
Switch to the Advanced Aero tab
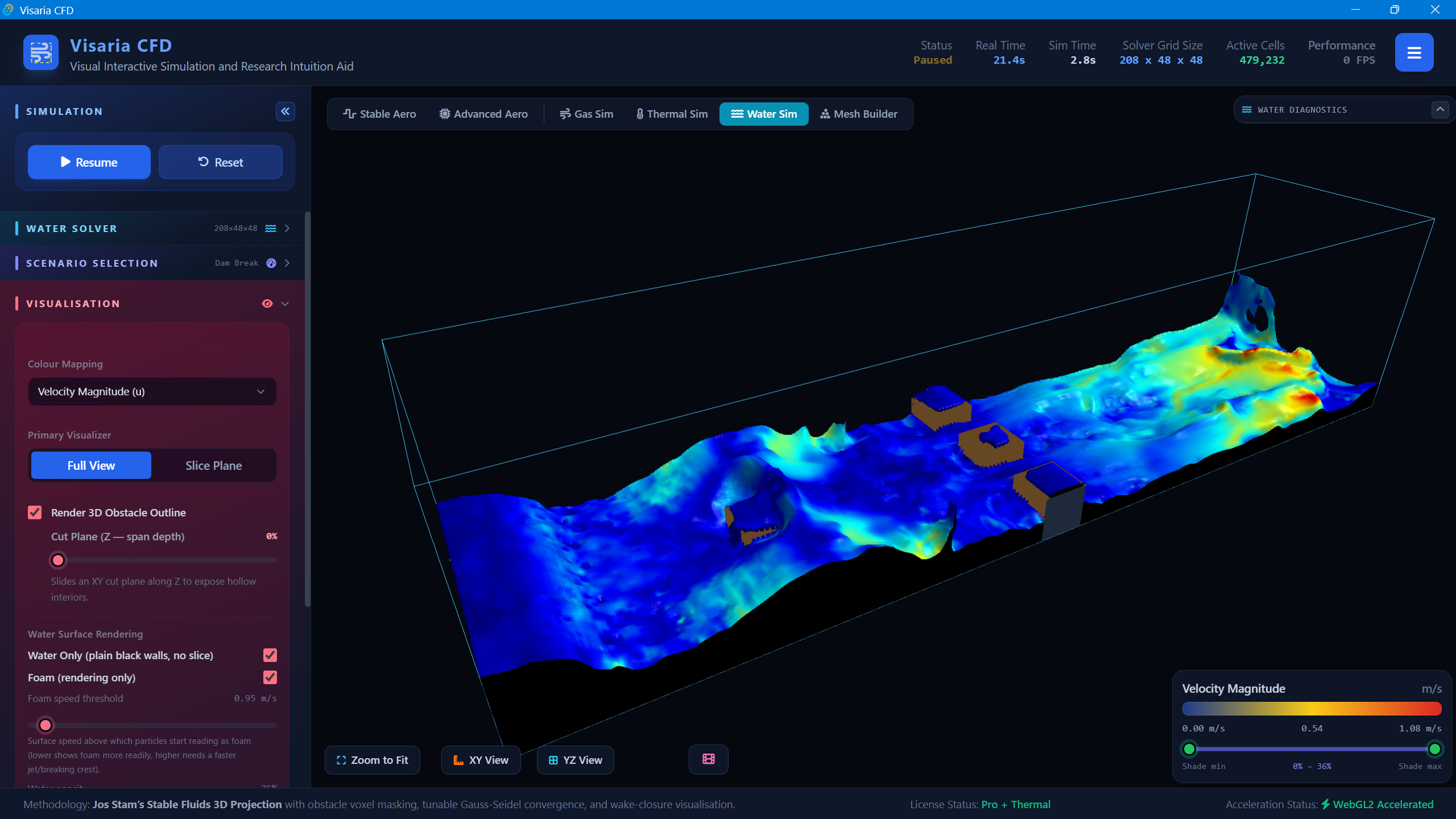point(483,114)
